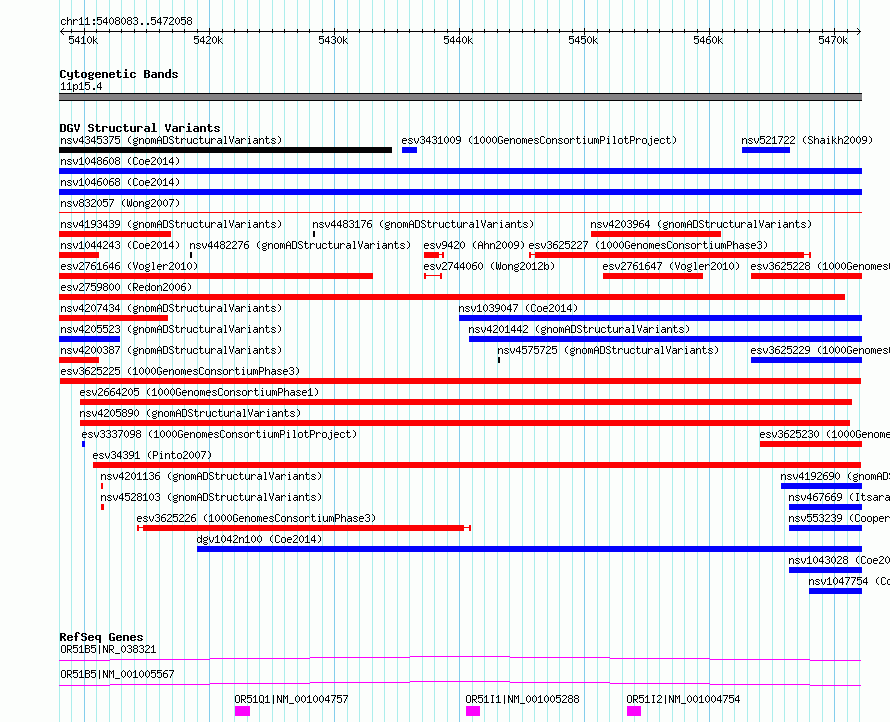Open the nsv4575725 variant label
890x722 pixels.
[x=608, y=350]
